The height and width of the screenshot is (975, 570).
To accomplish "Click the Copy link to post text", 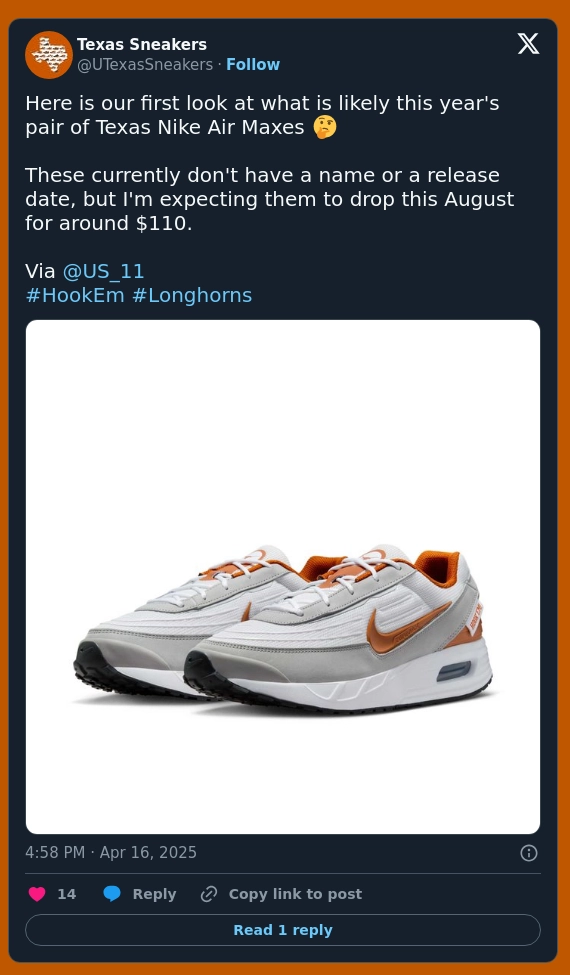I will [295, 894].
